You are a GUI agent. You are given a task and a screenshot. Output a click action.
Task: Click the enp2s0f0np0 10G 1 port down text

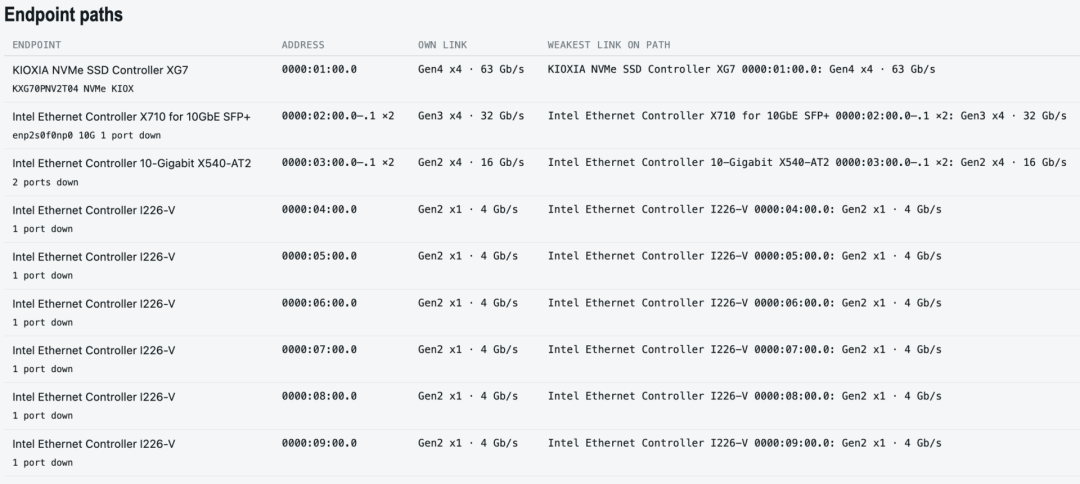(87, 136)
